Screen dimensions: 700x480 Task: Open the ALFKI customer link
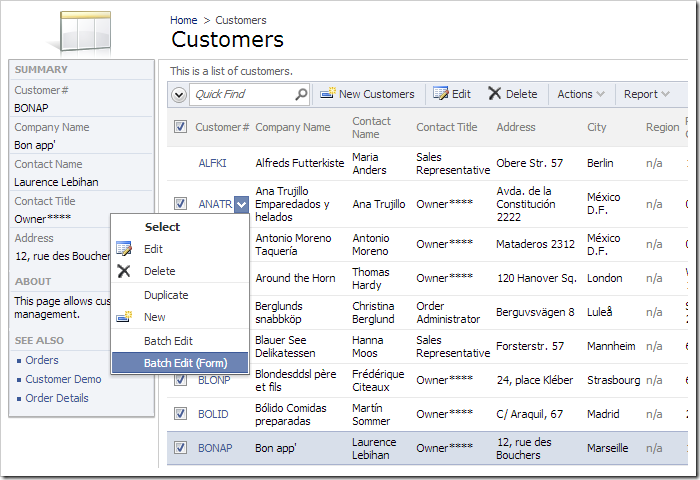tap(213, 163)
